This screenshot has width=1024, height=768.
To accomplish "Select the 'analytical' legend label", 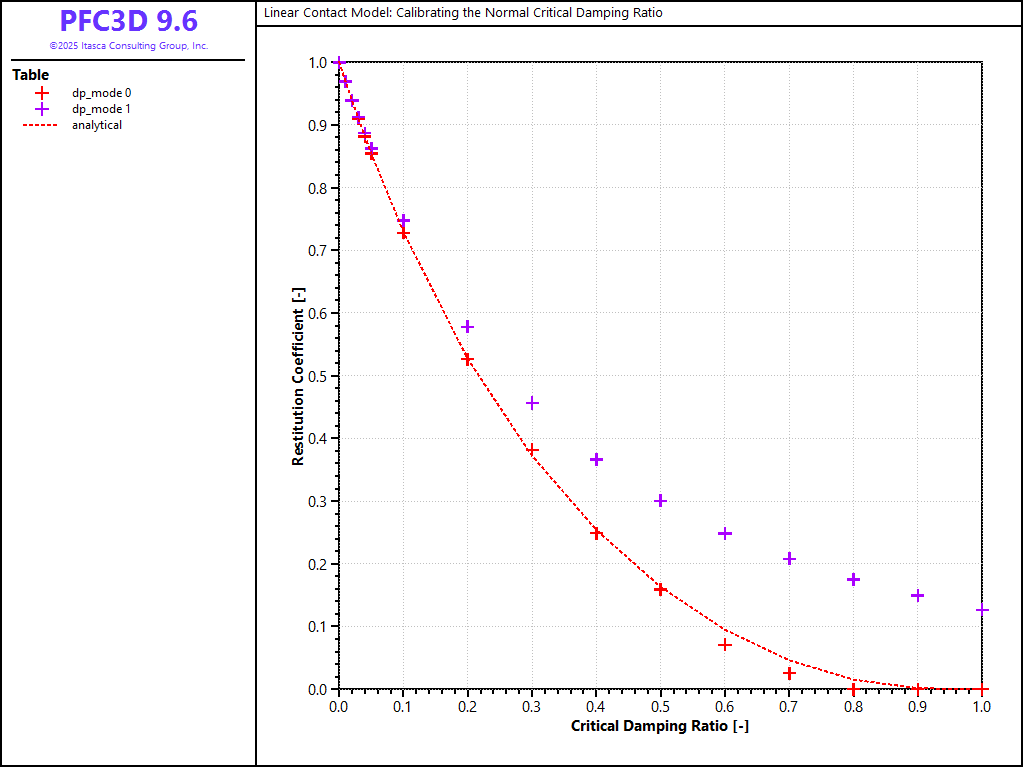I will click(97, 125).
